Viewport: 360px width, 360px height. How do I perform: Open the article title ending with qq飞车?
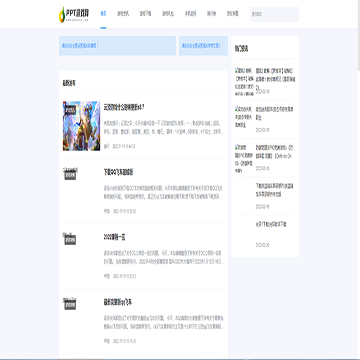118,303
